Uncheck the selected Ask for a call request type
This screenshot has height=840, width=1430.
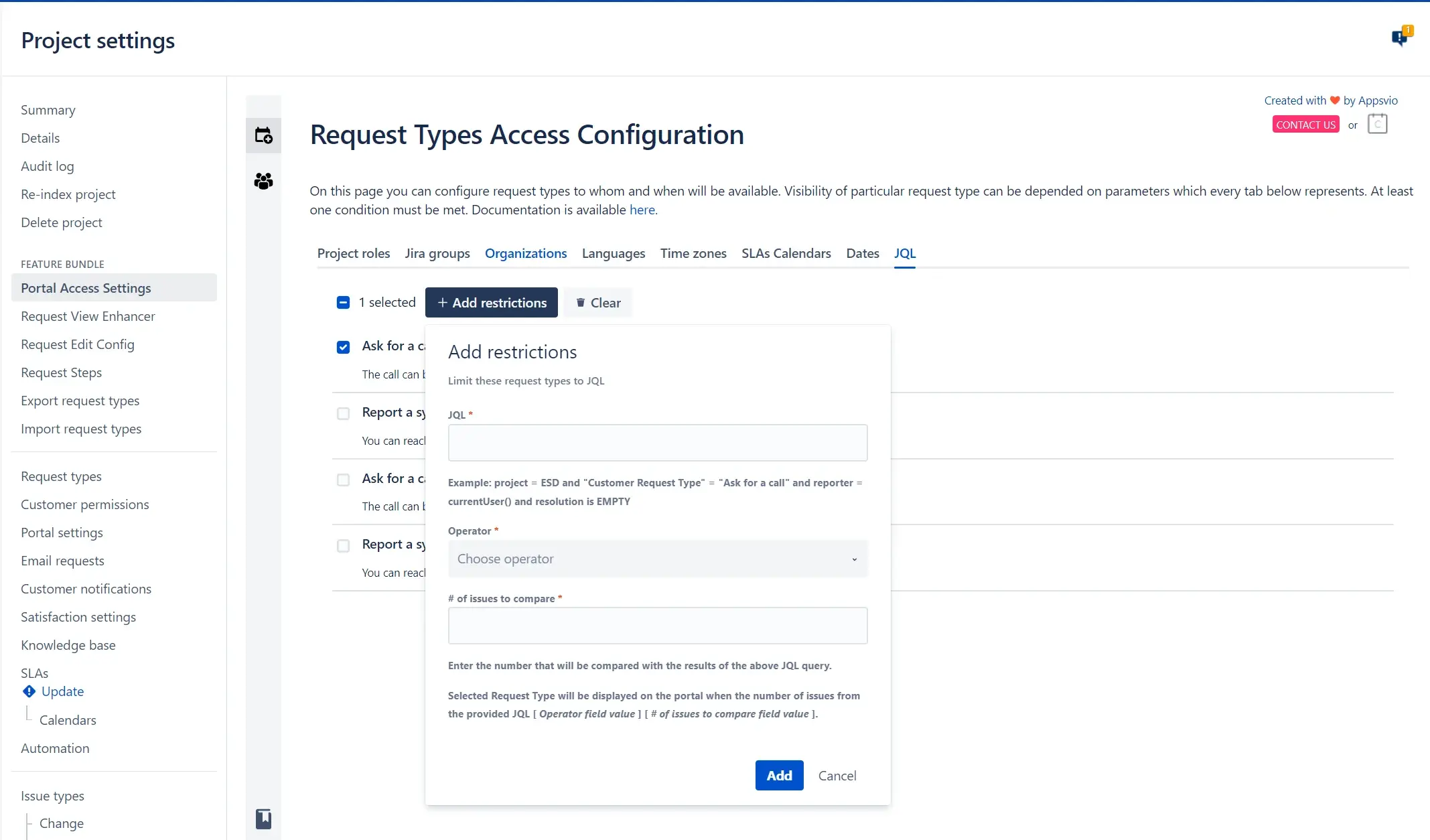pyautogui.click(x=343, y=347)
